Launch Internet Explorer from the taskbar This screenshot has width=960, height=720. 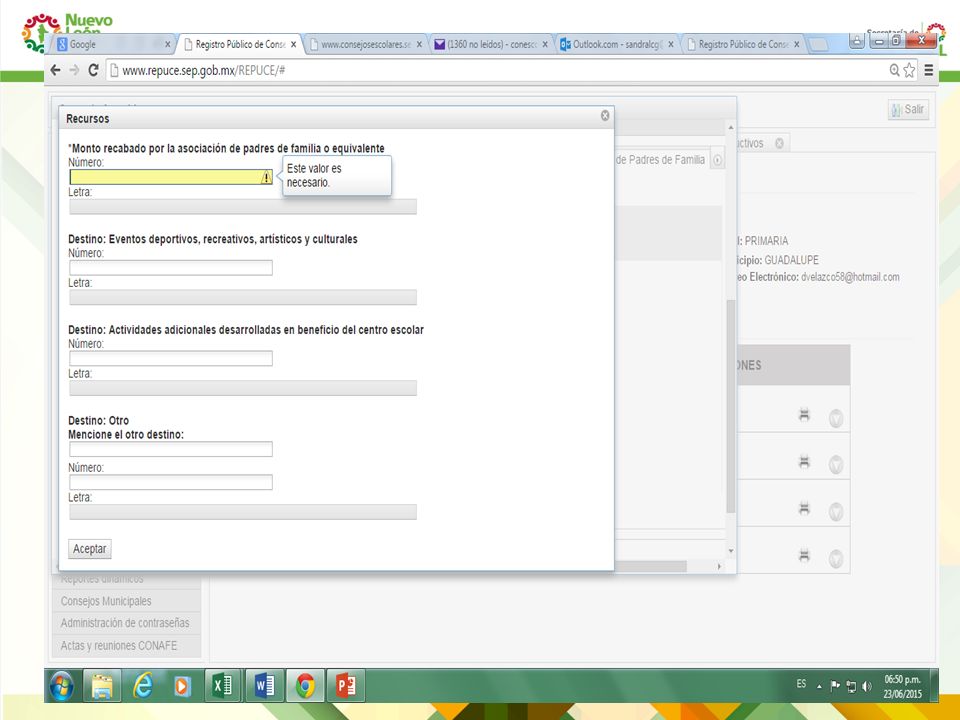point(142,686)
